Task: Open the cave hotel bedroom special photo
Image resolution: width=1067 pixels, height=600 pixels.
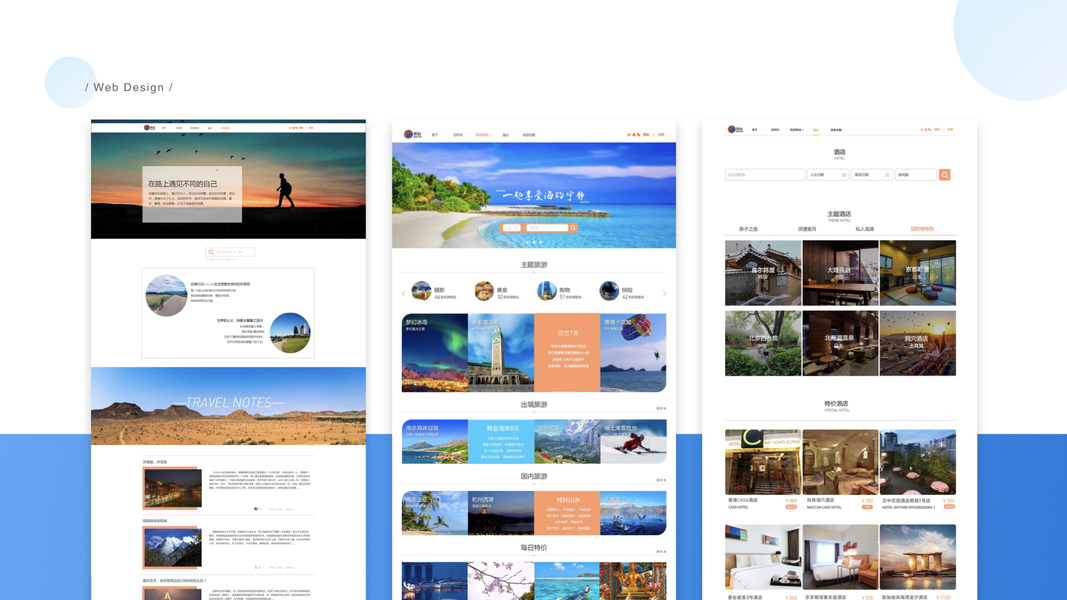Action: point(840,462)
